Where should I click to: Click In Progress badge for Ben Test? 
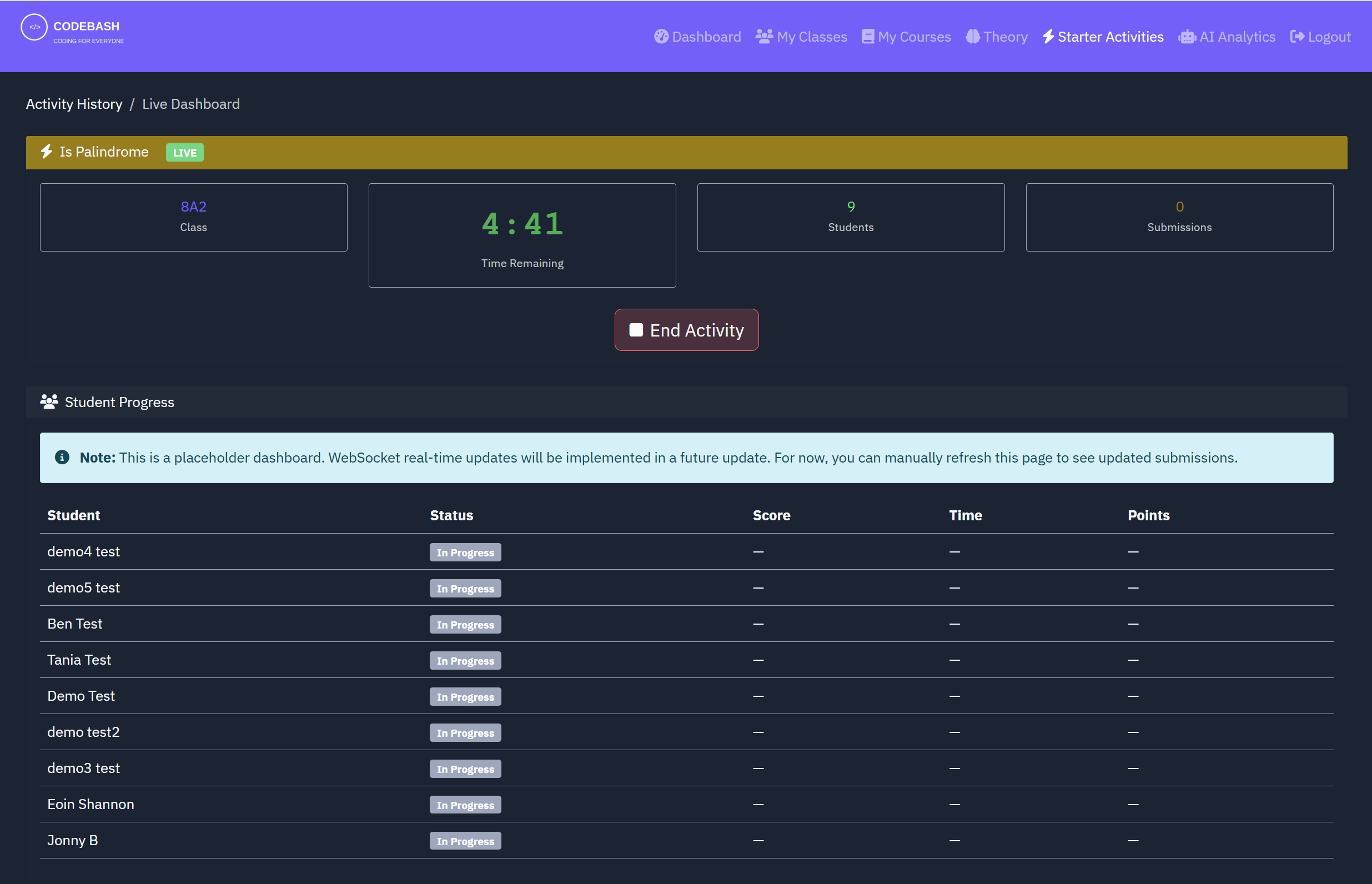(465, 625)
